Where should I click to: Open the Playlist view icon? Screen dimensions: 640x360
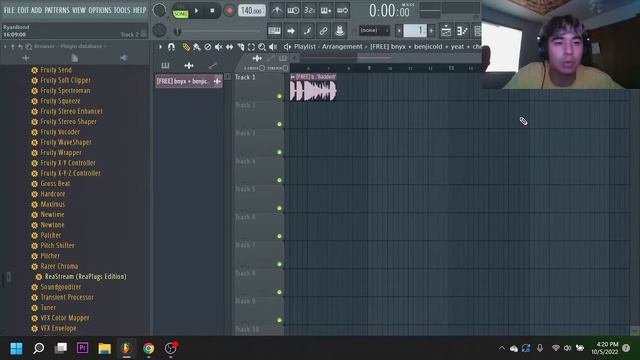coord(446,31)
